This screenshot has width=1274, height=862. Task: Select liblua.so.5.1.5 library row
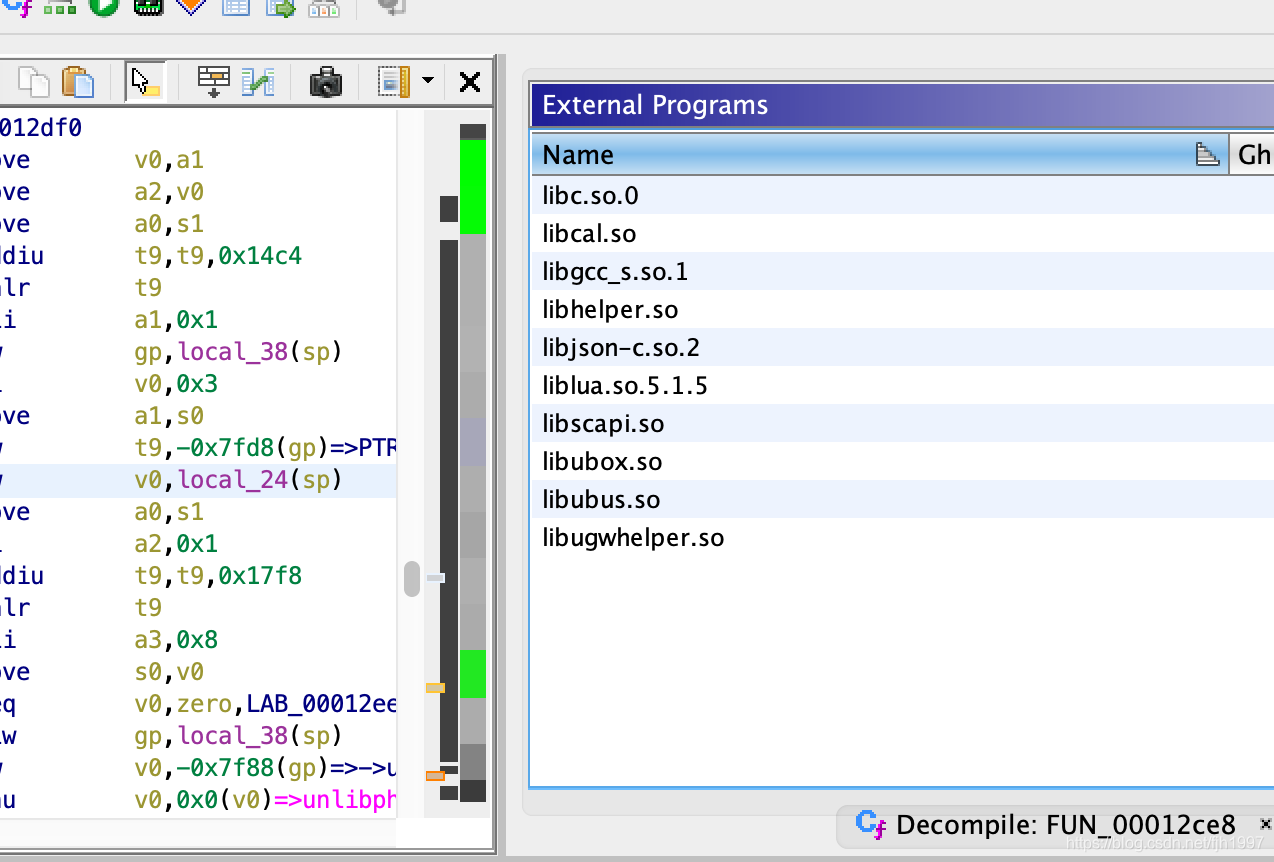(x=625, y=386)
